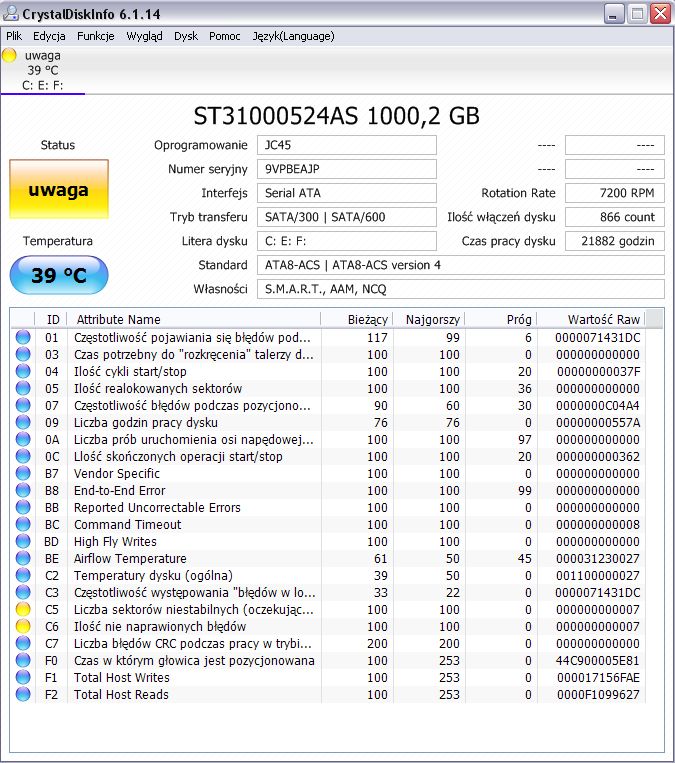Select the Ilość realokowanych sektorów row

(328, 388)
